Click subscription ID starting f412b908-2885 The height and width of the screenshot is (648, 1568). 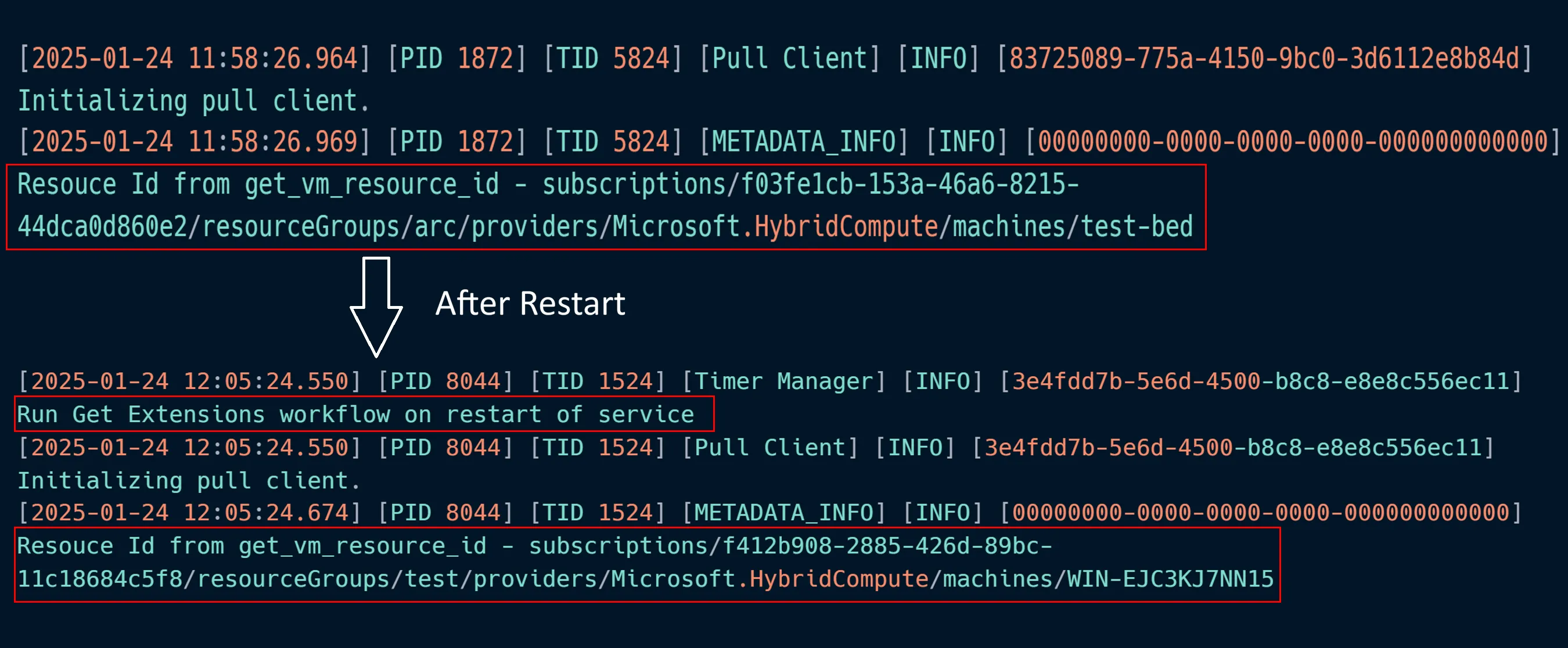[887, 546]
